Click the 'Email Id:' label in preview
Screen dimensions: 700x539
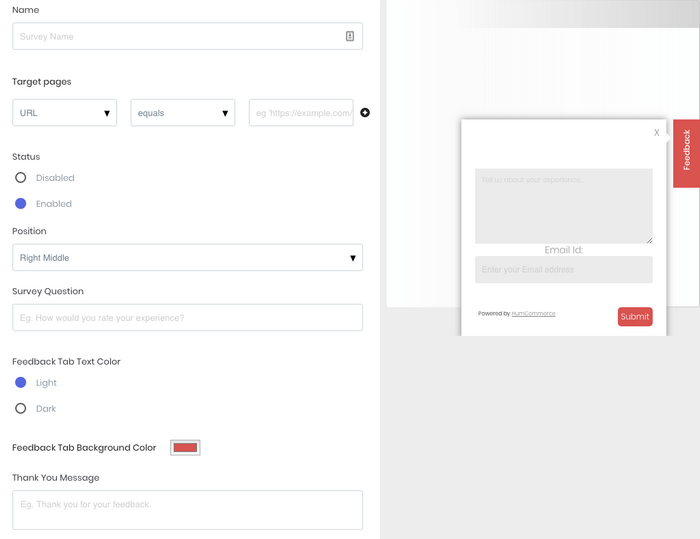click(x=564, y=250)
